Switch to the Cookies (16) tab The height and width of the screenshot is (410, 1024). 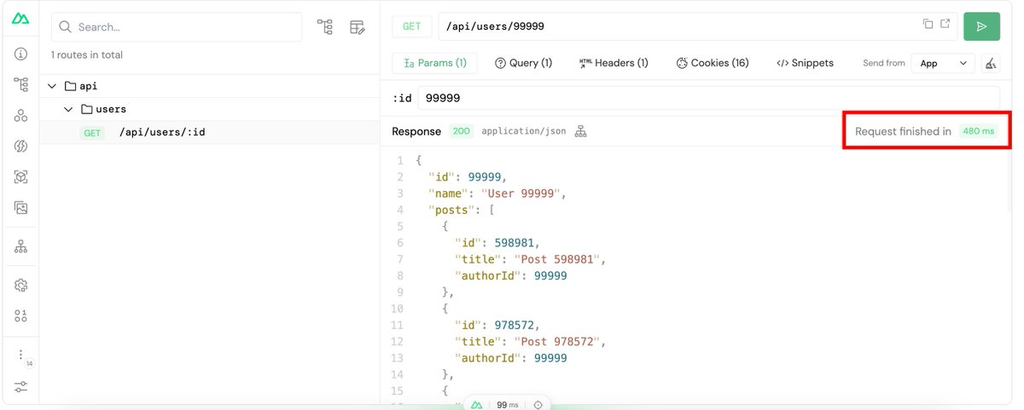coord(712,63)
